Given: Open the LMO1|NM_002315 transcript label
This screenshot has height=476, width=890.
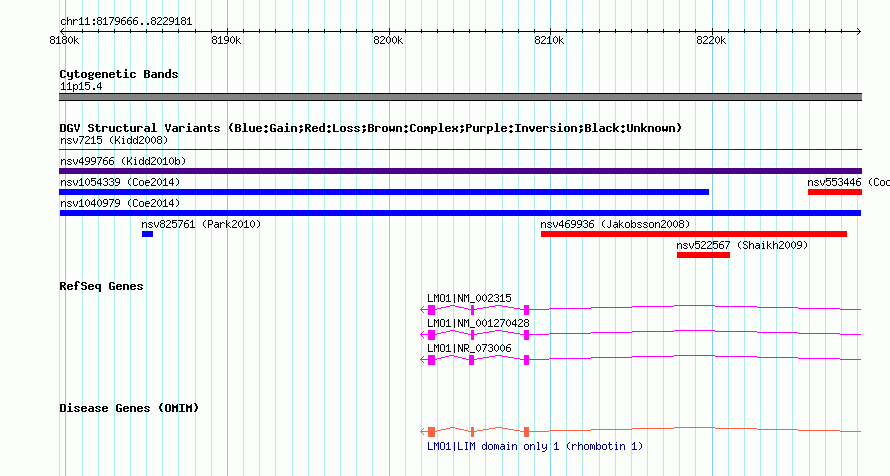Looking at the screenshot, I should (469, 298).
